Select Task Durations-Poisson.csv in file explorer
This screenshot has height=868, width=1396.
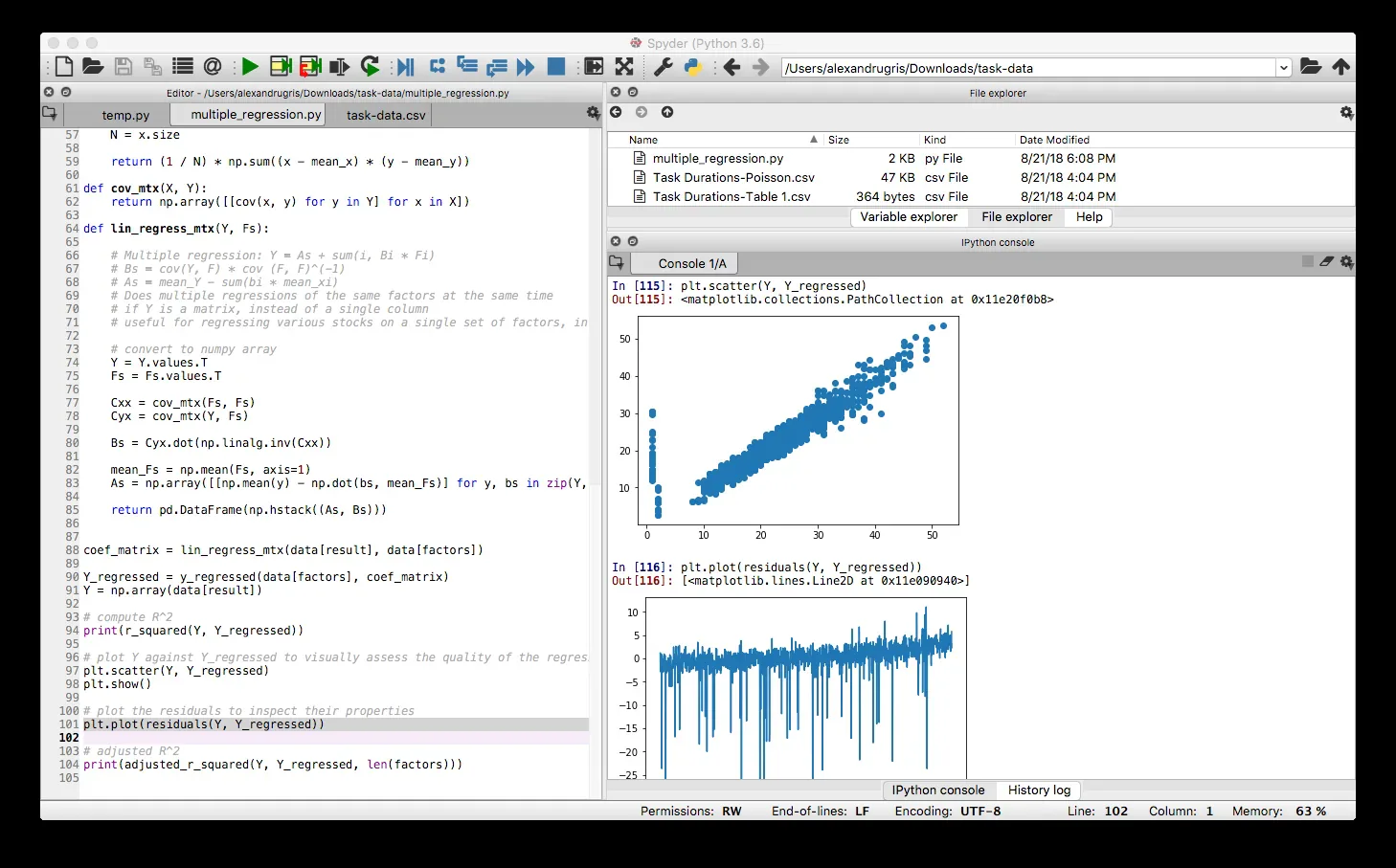[733, 178]
